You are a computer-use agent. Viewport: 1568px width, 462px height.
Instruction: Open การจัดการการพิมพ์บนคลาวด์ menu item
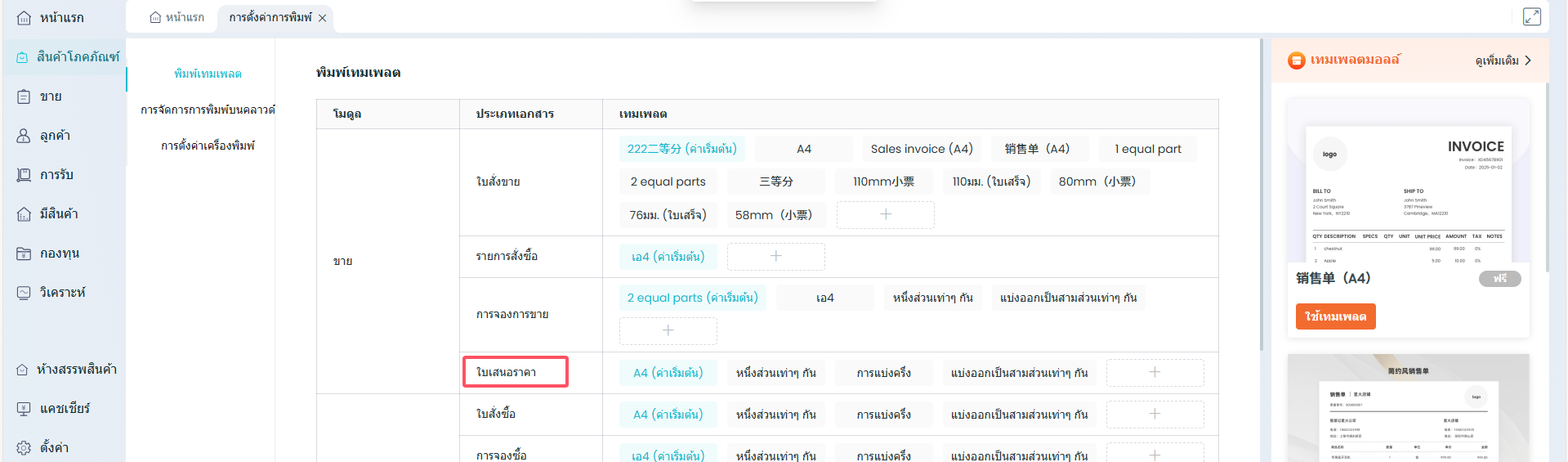(208, 110)
